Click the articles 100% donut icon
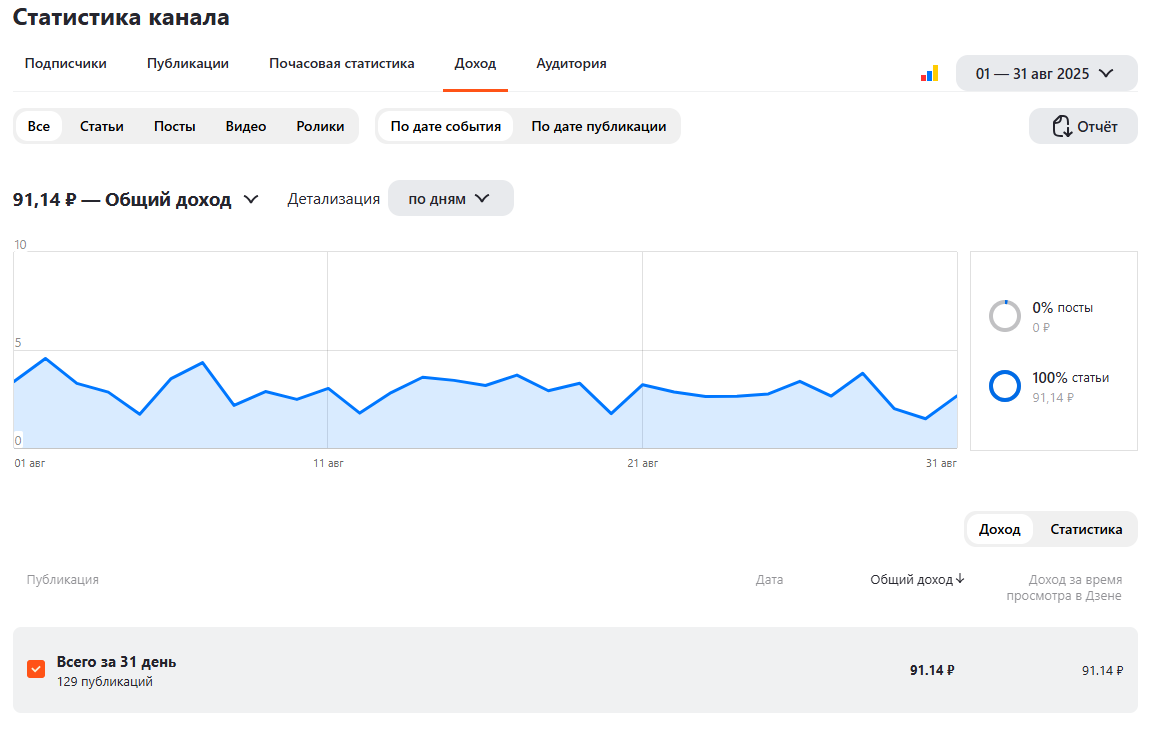The image size is (1170, 737). pyautogui.click(x=1004, y=386)
